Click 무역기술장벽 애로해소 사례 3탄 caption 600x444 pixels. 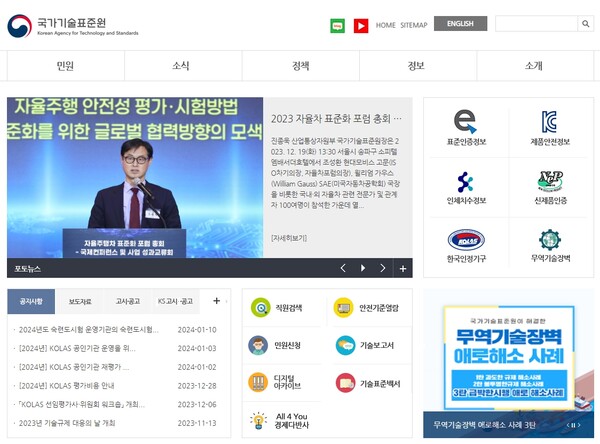click(484, 425)
